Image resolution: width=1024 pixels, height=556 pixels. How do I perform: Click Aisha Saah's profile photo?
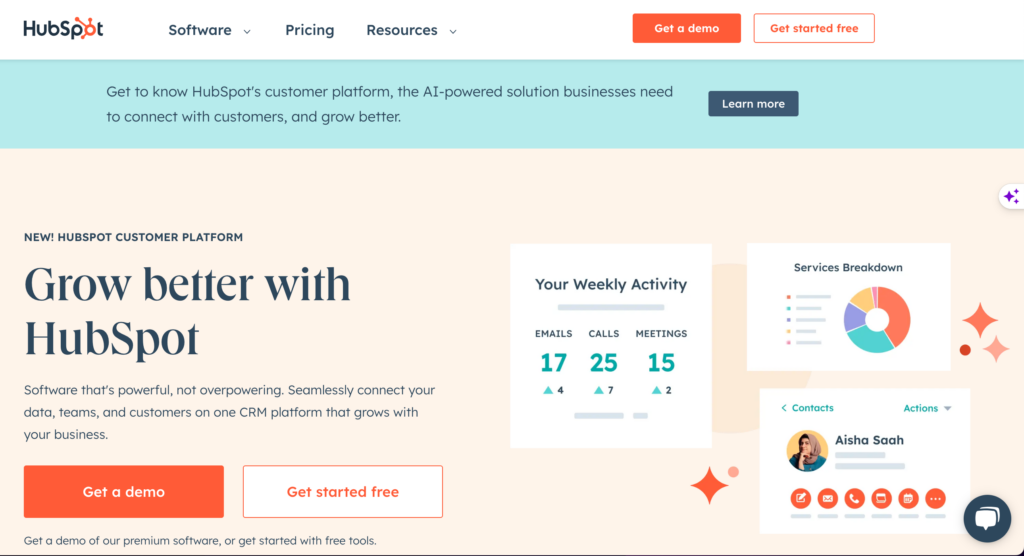[807, 451]
